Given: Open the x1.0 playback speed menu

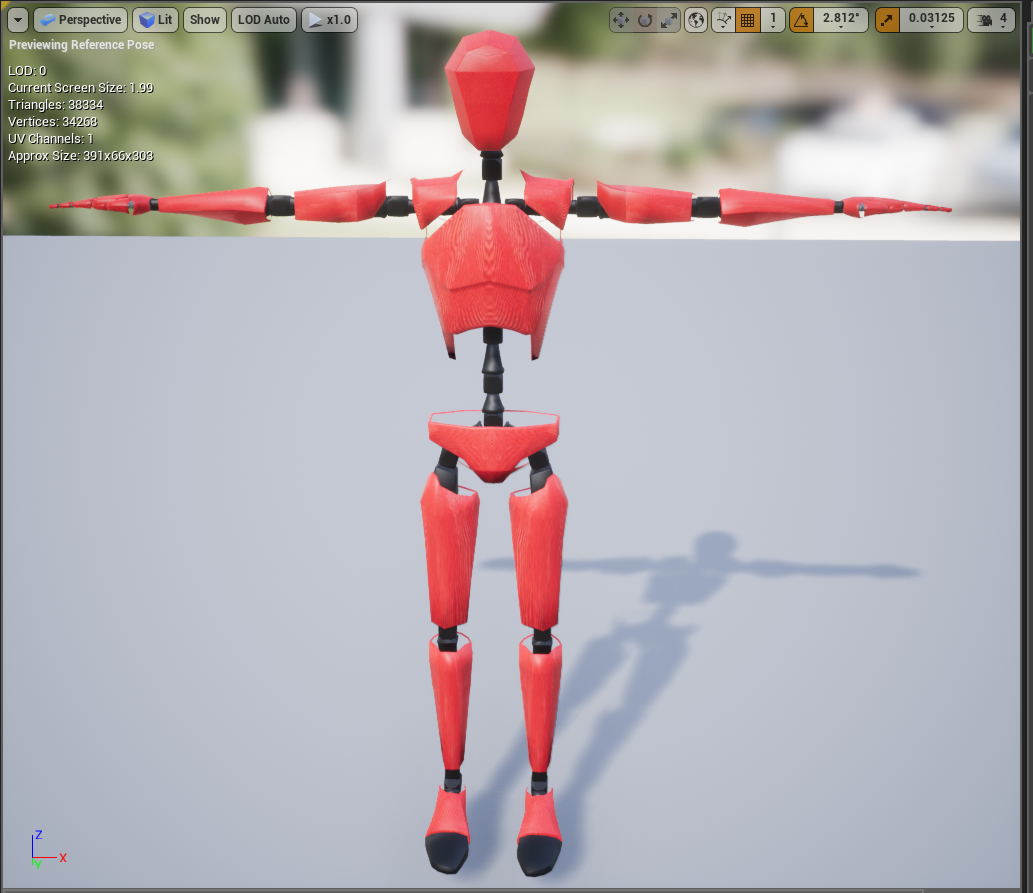Looking at the screenshot, I should coord(329,20).
